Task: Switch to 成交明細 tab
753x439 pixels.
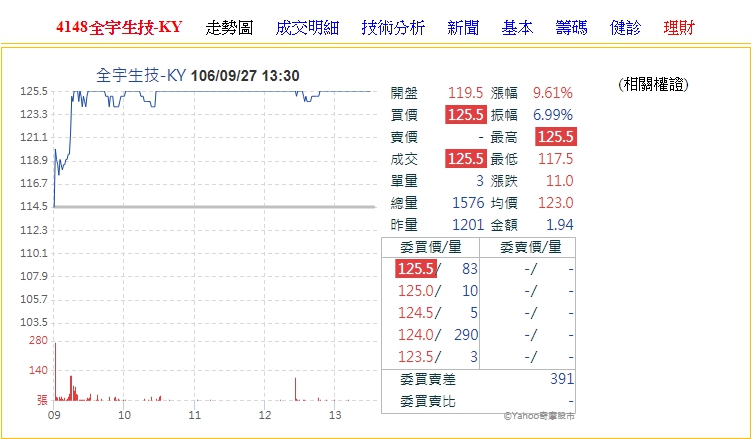Action: pyautogui.click(x=306, y=27)
